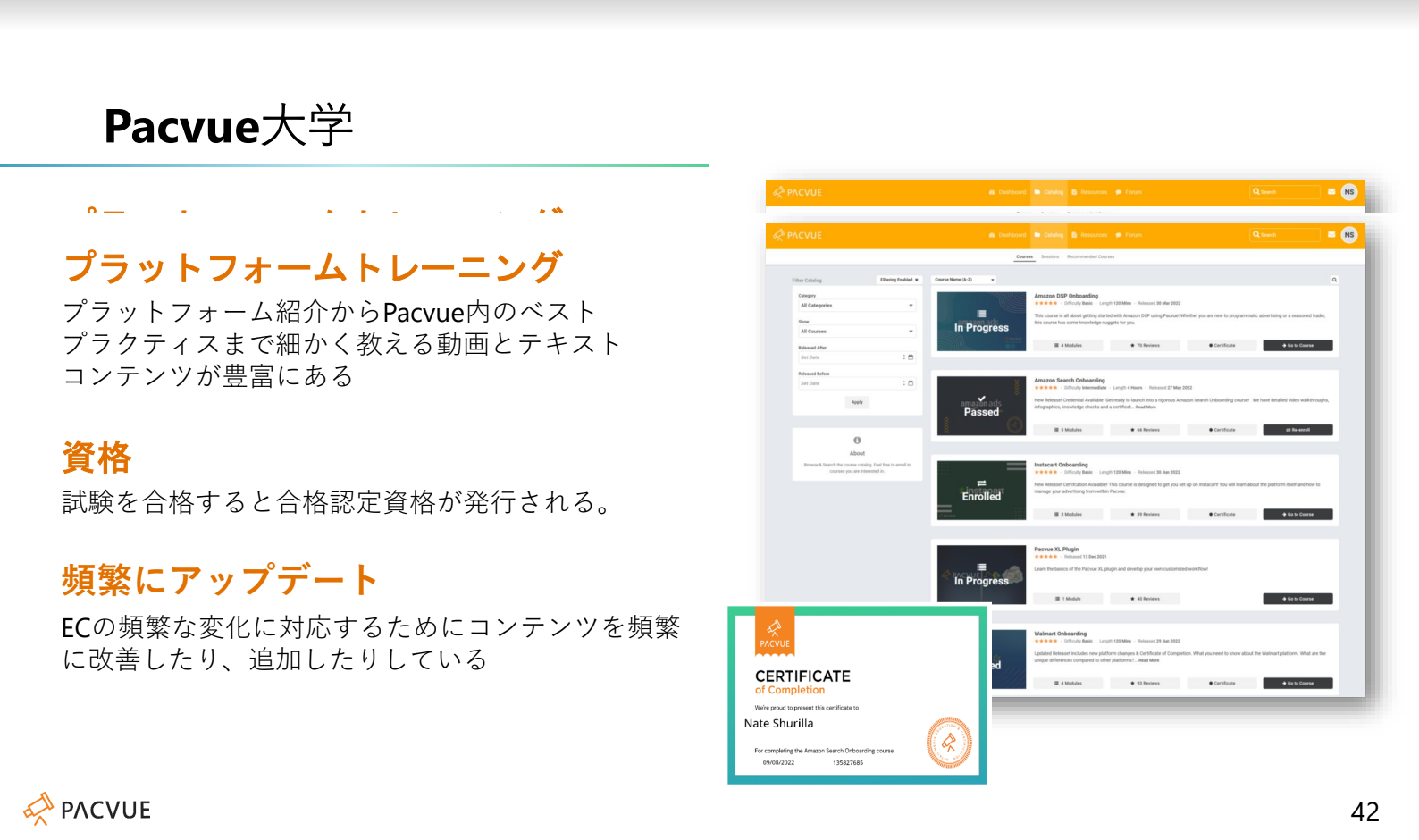This screenshot has width=1419, height=840.
Task: Switch to the Courses tab
Action: pos(1024,256)
